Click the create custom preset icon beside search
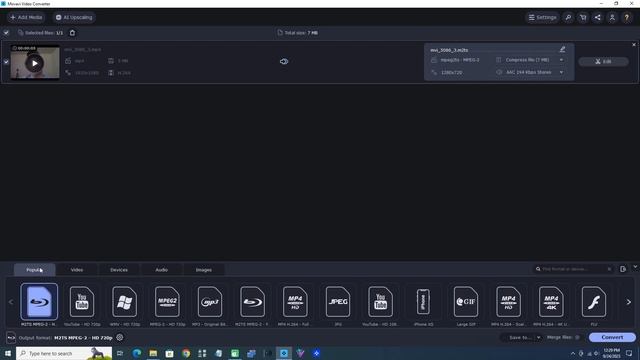This screenshot has height=360, width=640. click(623, 269)
